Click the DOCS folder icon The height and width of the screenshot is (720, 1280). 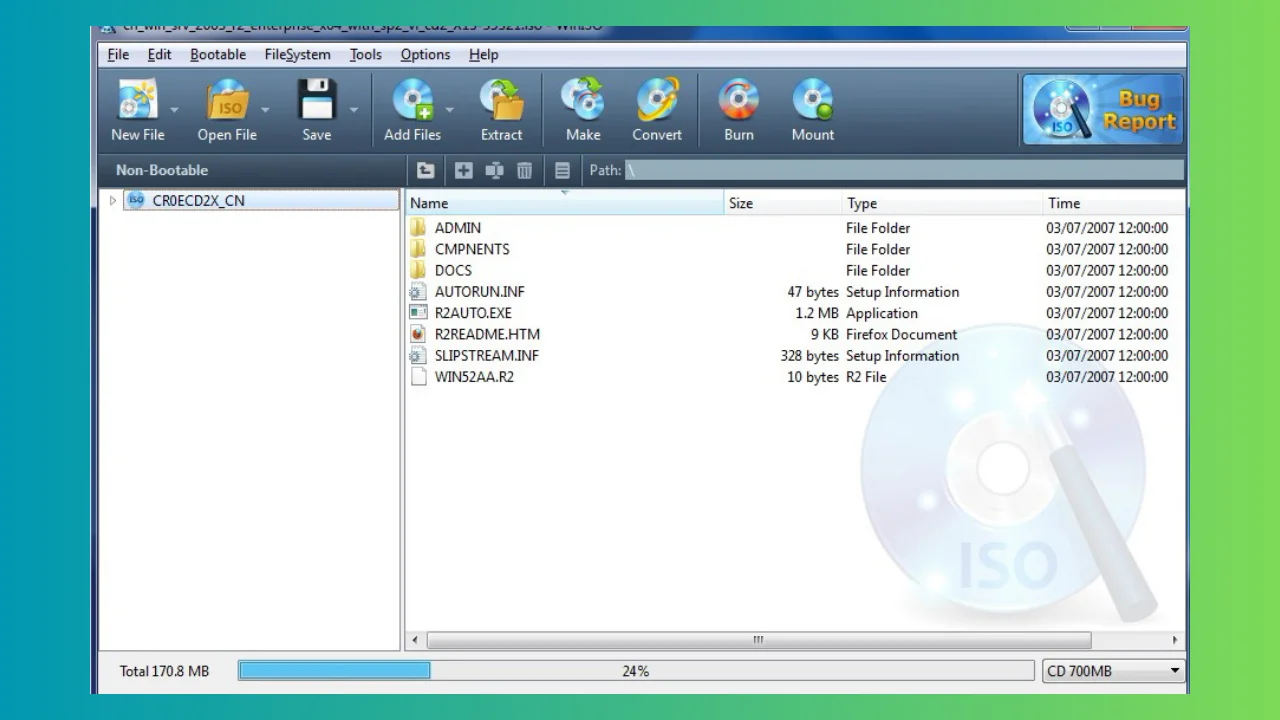[418, 270]
